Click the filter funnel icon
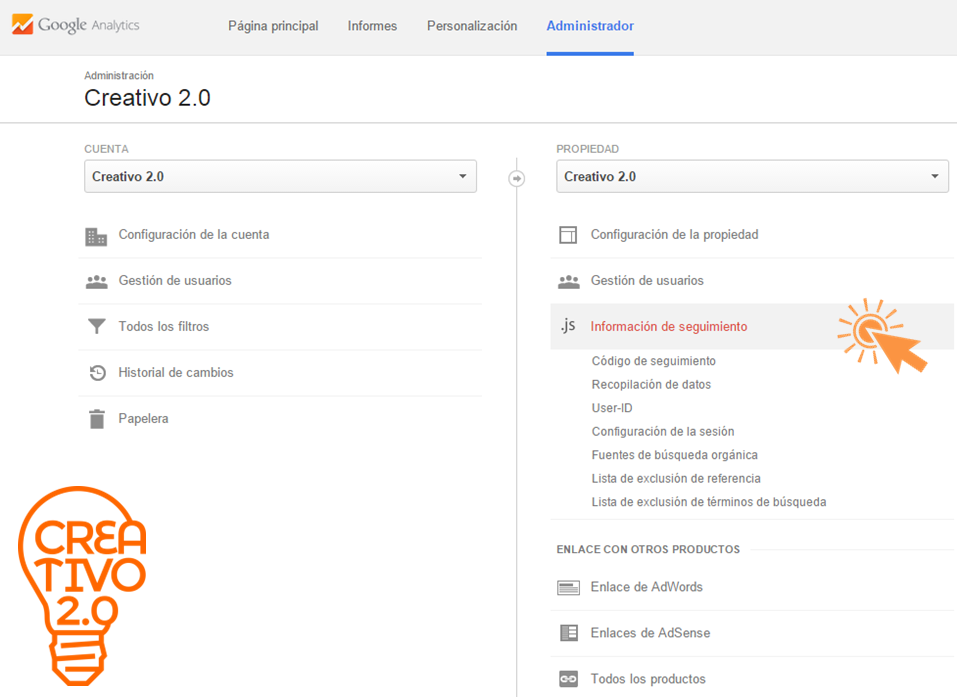 (96, 327)
